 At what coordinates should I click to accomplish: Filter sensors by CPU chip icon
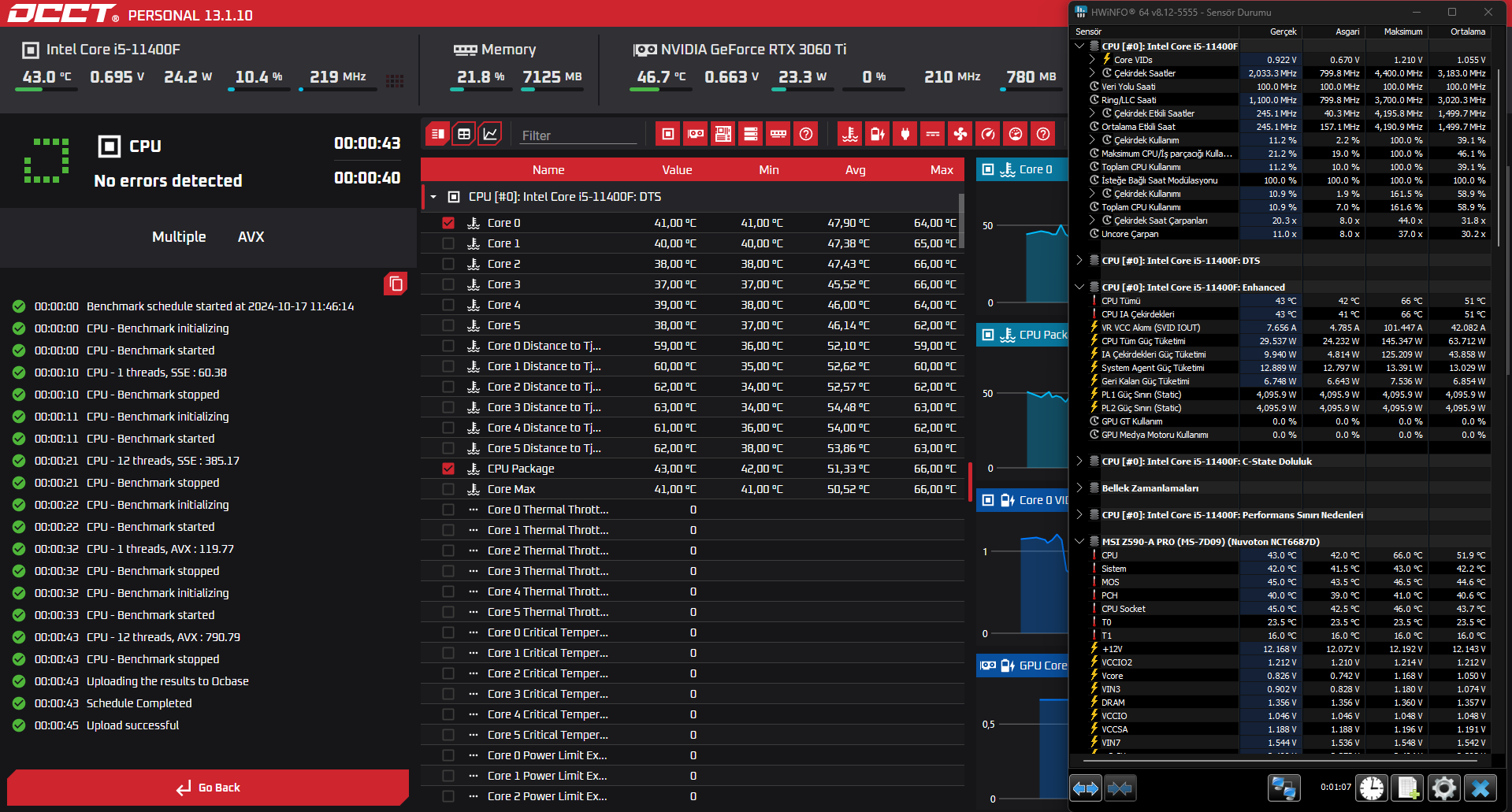[667, 134]
